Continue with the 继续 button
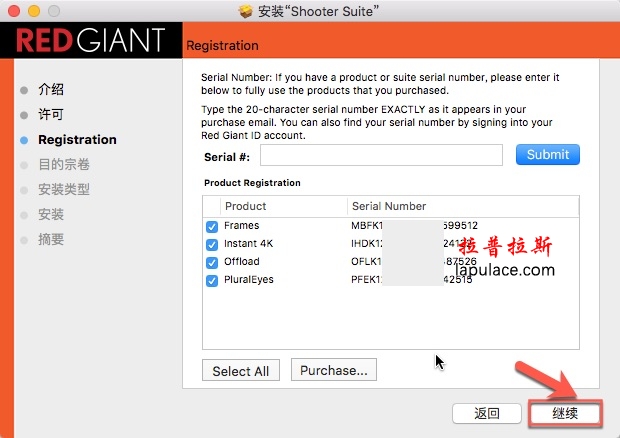 click(565, 413)
